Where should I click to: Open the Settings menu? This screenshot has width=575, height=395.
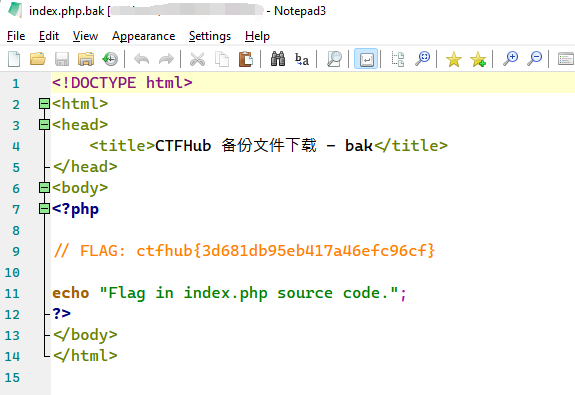210,36
